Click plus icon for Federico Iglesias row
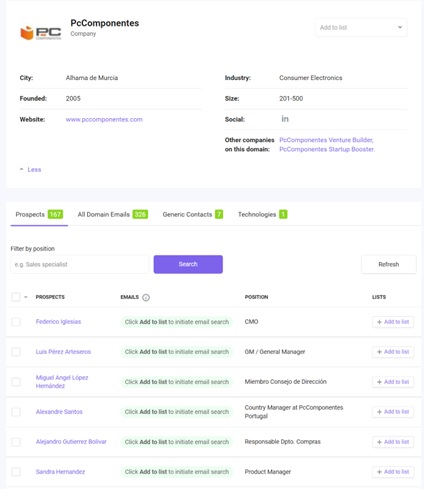This screenshot has width=424, height=489. coord(379,322)
